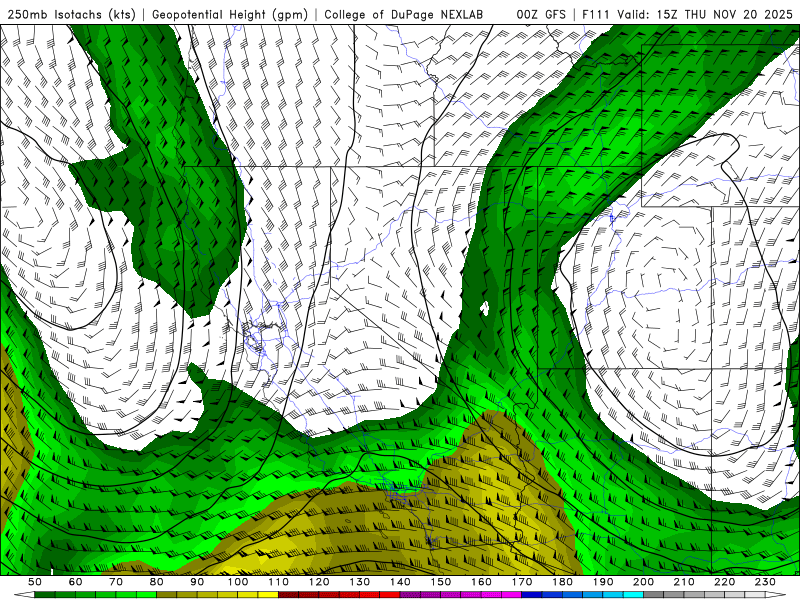This screenshot has height=600, width=800.
Task: Click 'College of DuPage NEXLAB' header text
Action: 404,14
